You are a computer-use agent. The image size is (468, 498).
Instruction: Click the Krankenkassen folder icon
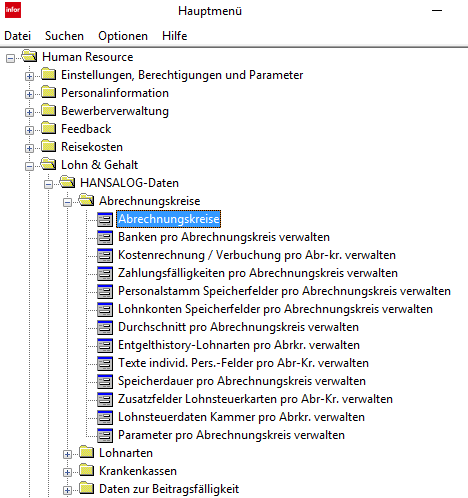(x=87, y=470)
